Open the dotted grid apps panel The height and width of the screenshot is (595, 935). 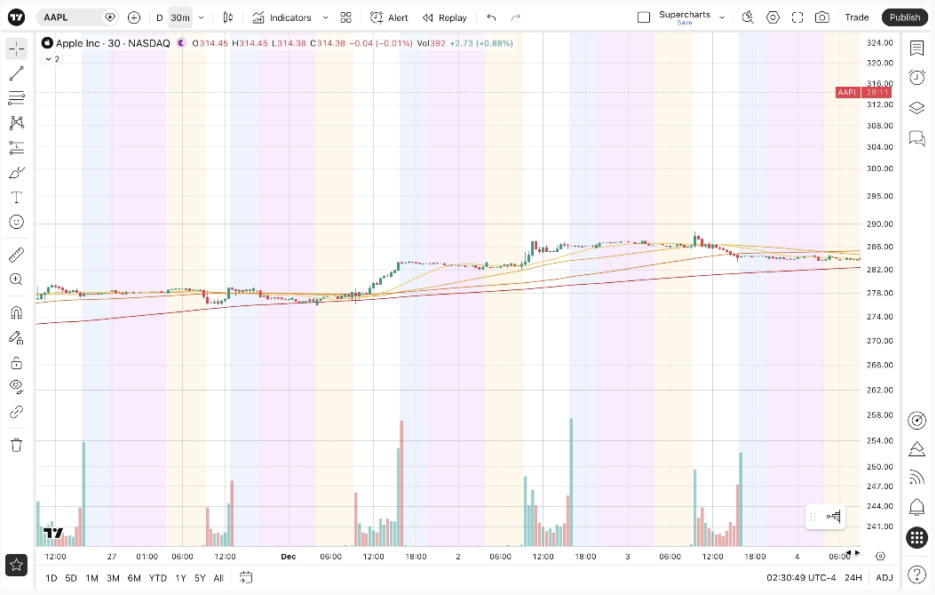click(x=917, y=537)
